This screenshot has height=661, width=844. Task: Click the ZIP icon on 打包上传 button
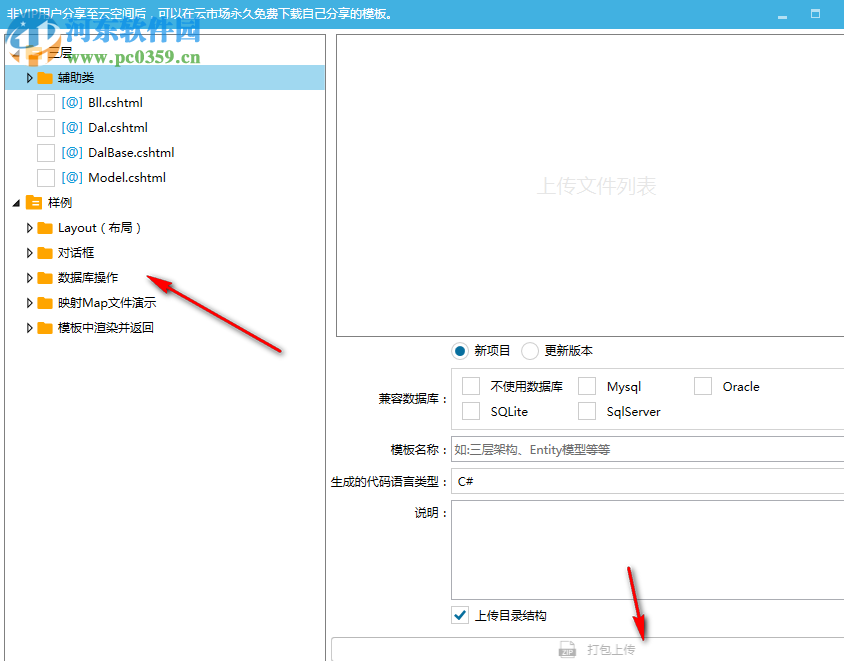click(x=567, y=649)
